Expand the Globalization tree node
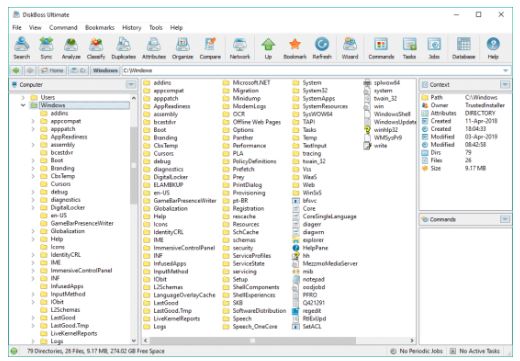This screenshot has width=520, height=361. (33, 231)
